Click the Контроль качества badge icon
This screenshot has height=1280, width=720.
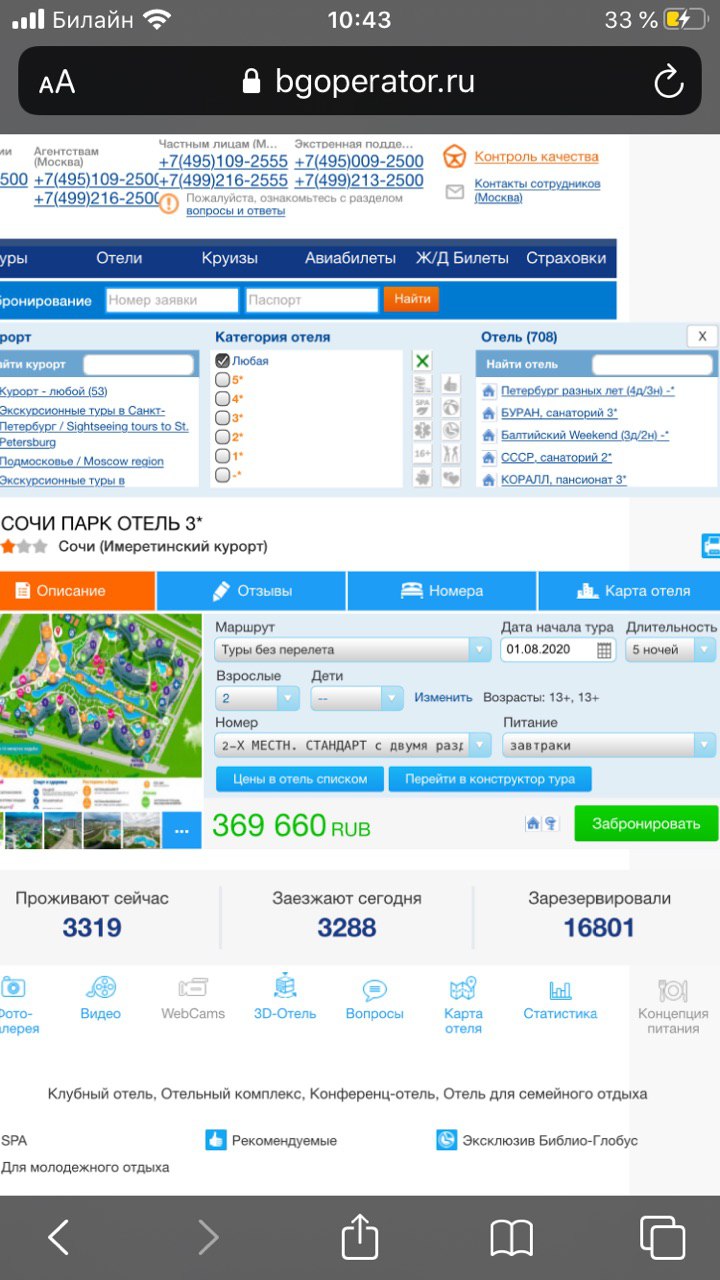(455, 157)
